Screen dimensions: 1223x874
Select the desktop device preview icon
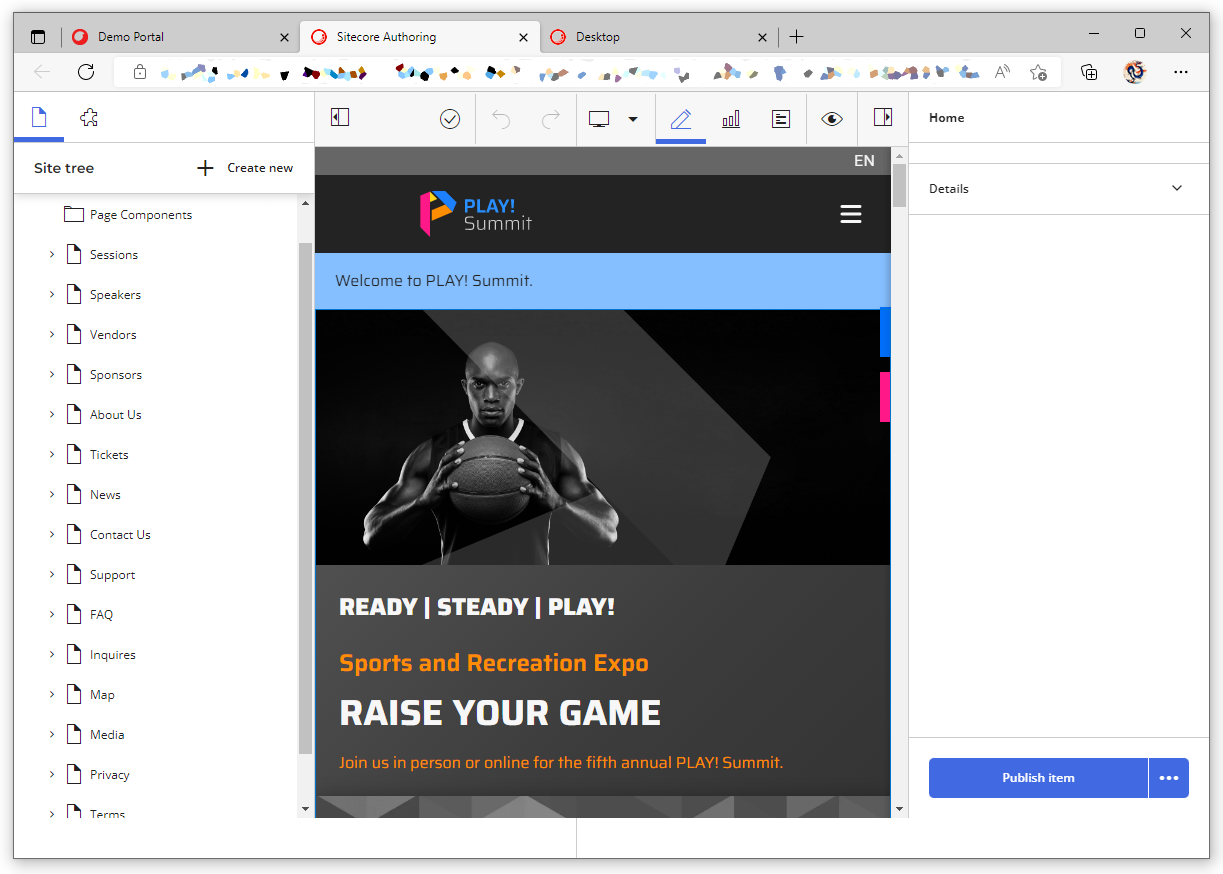coord(599,119)
